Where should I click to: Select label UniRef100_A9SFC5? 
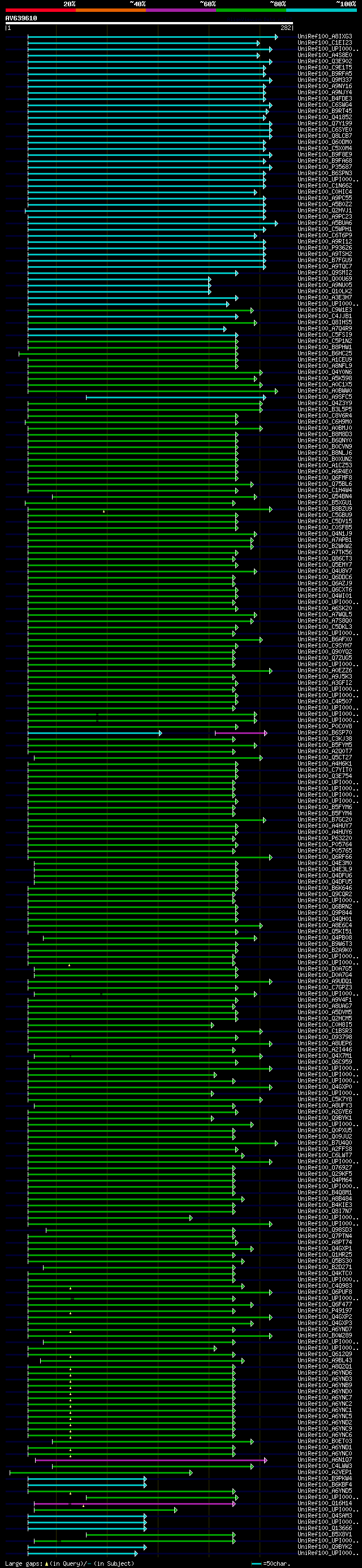tap(325, 397)
